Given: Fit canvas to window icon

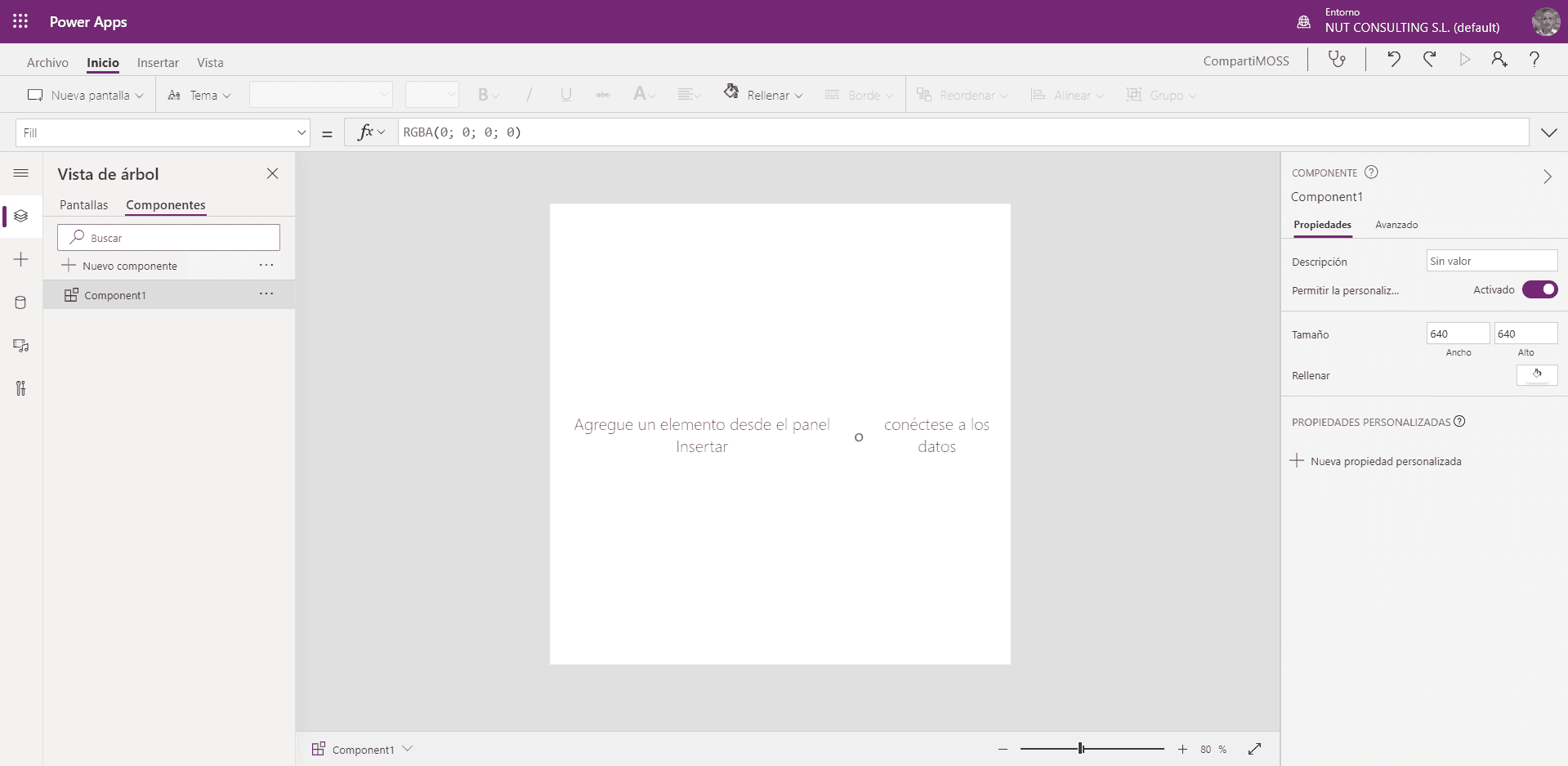Looking at the screenshot, I should (1255, 749).
